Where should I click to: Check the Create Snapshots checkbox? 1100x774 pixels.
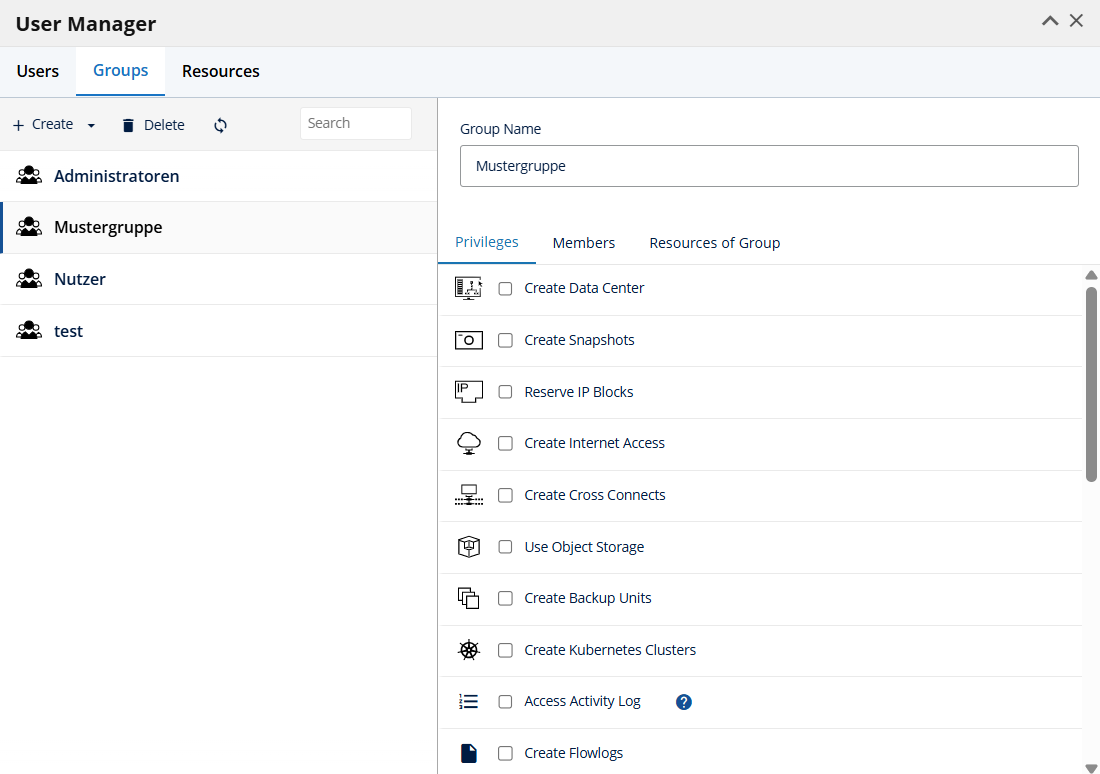505,340
